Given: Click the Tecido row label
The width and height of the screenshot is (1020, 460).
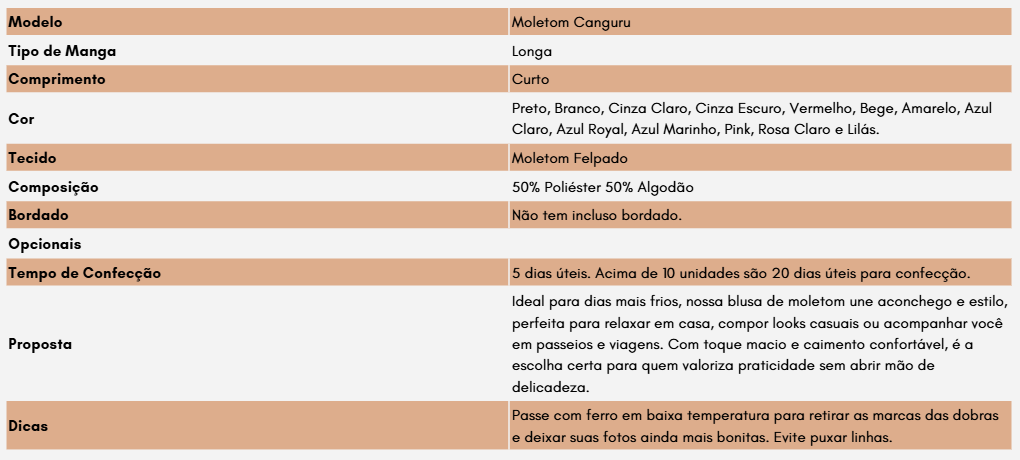Looking at the screenshot, I should [33, 158].
